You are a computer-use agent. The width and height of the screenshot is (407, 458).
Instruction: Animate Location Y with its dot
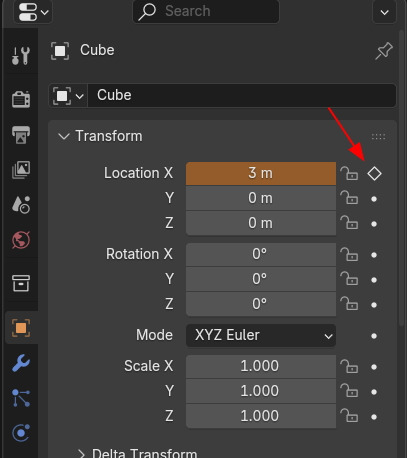[x=374, y=199]
